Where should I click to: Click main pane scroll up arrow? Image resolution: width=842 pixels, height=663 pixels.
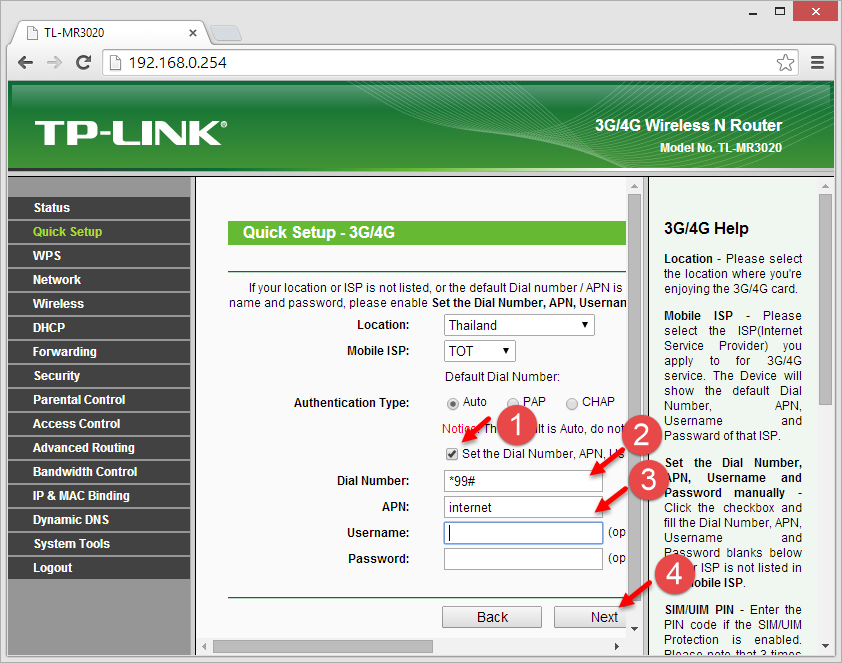point(634,186)
